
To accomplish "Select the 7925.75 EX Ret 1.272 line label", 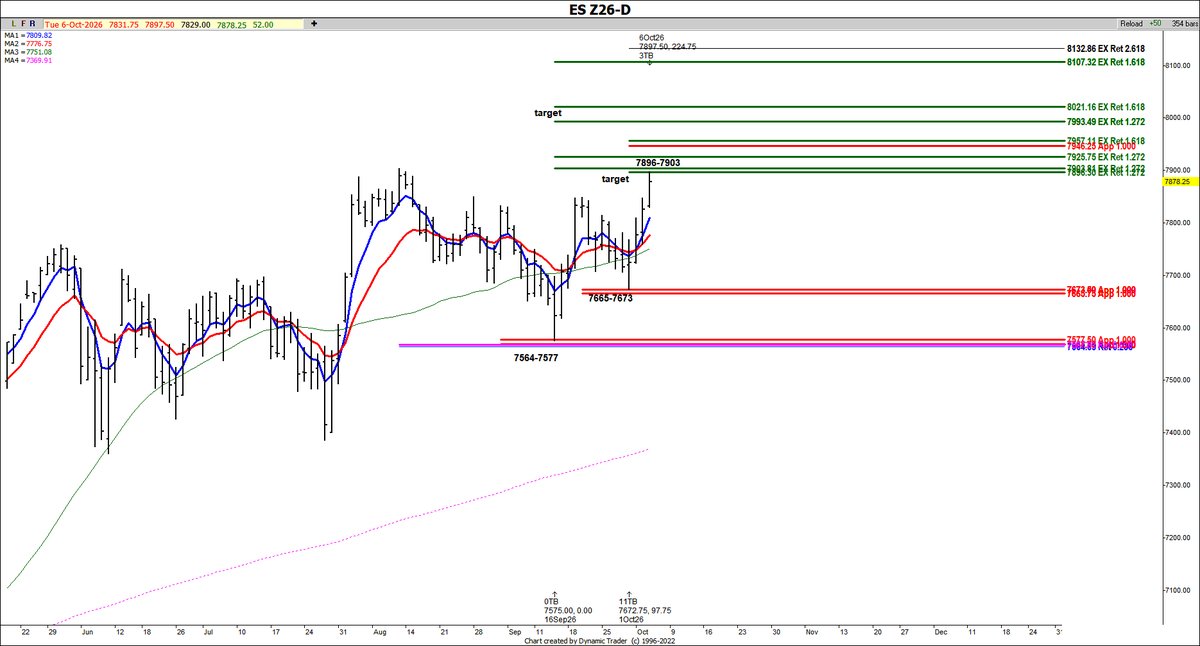I will click(1105, 157).
